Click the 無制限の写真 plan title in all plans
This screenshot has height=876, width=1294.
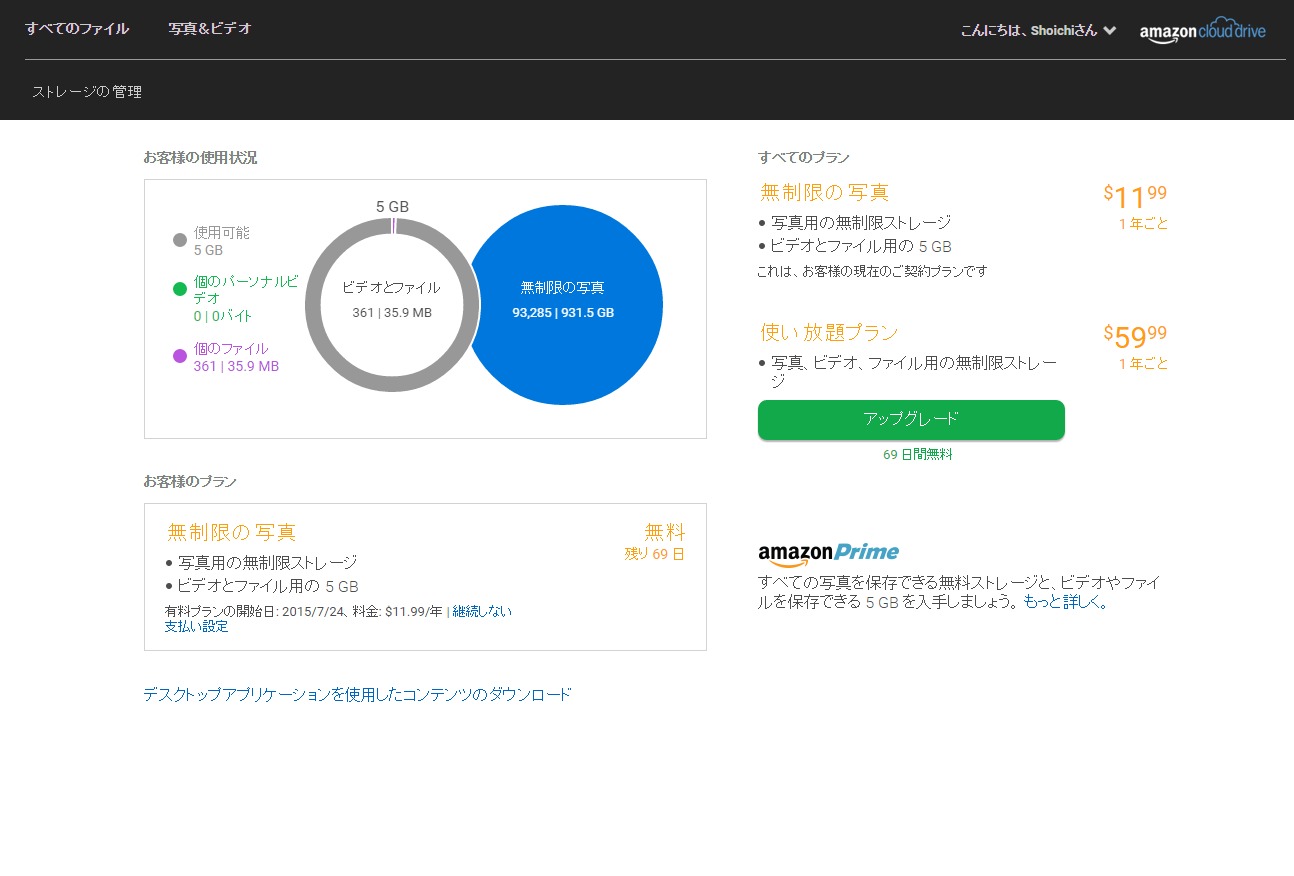pos(824,192)
